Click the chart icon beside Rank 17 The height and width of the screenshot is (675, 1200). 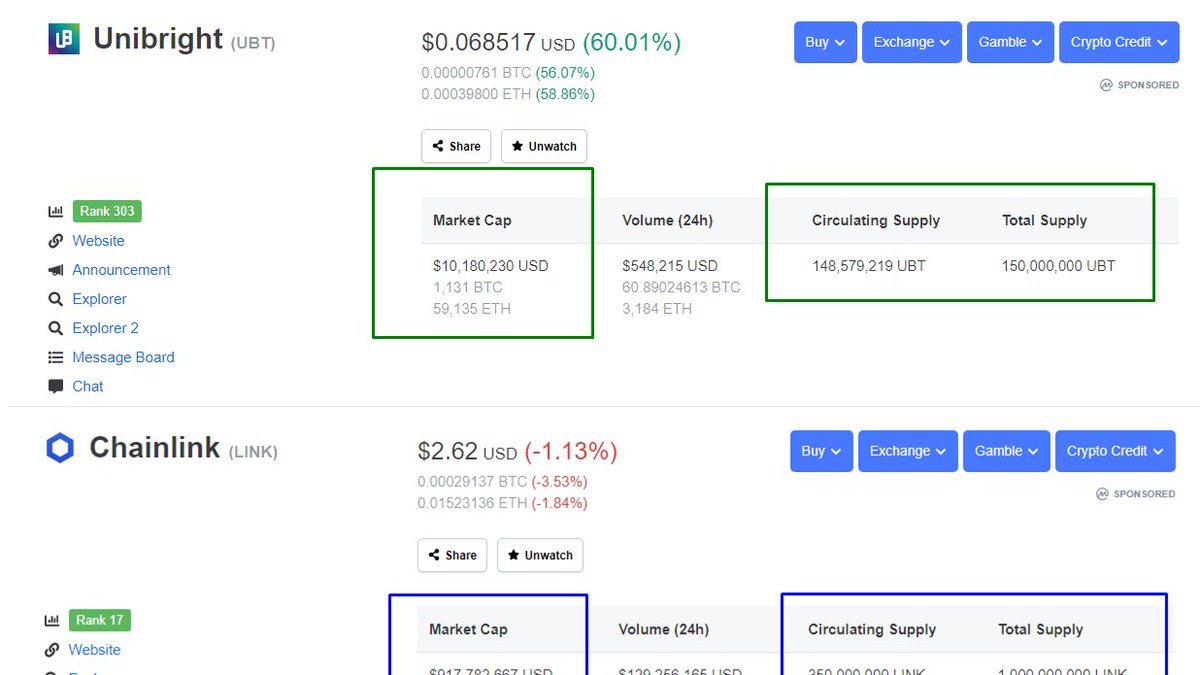pyautogui.click(x=51, y=621)
